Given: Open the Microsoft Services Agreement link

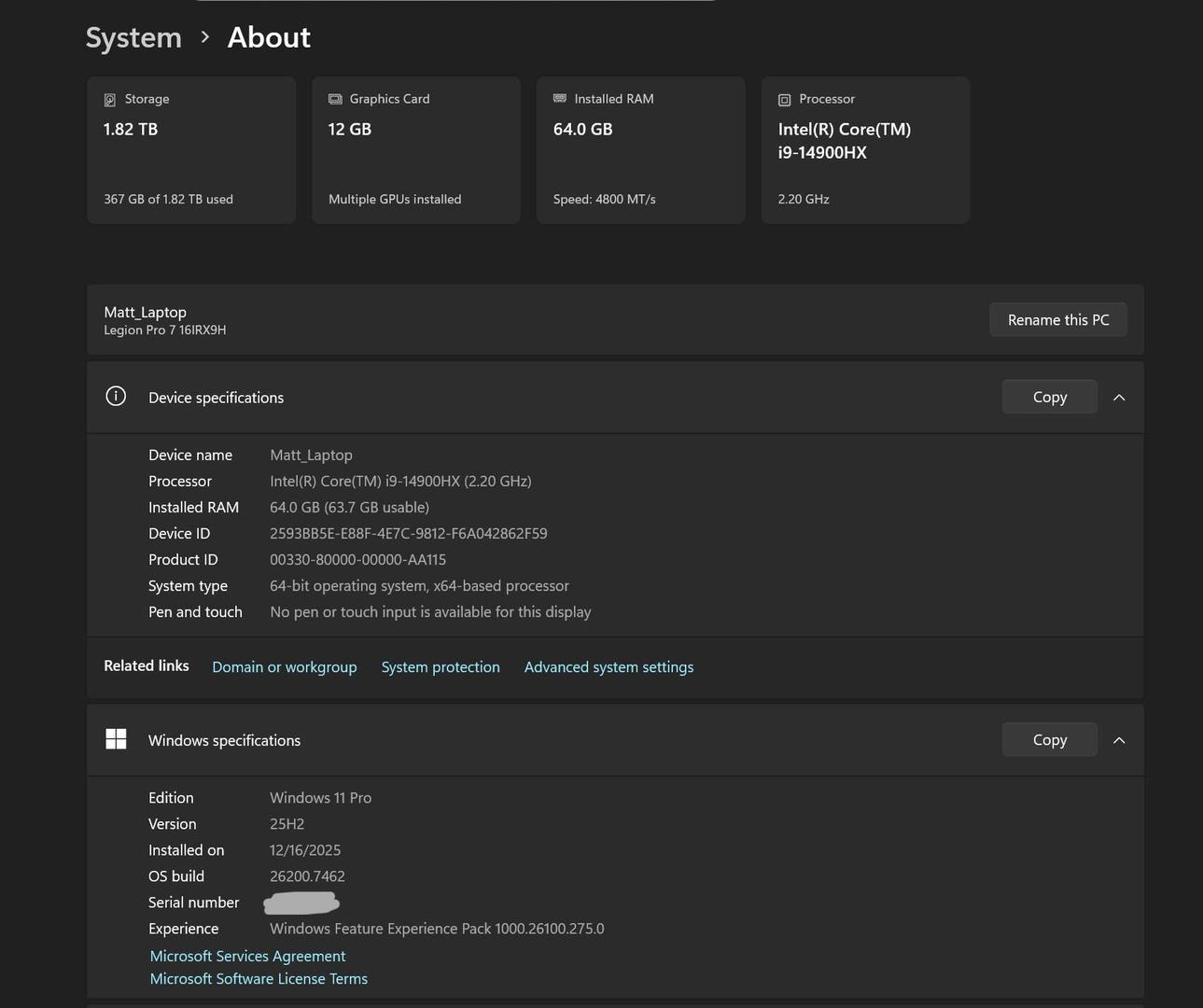Looking at the screenshot, I should click(x=247, y=957).
